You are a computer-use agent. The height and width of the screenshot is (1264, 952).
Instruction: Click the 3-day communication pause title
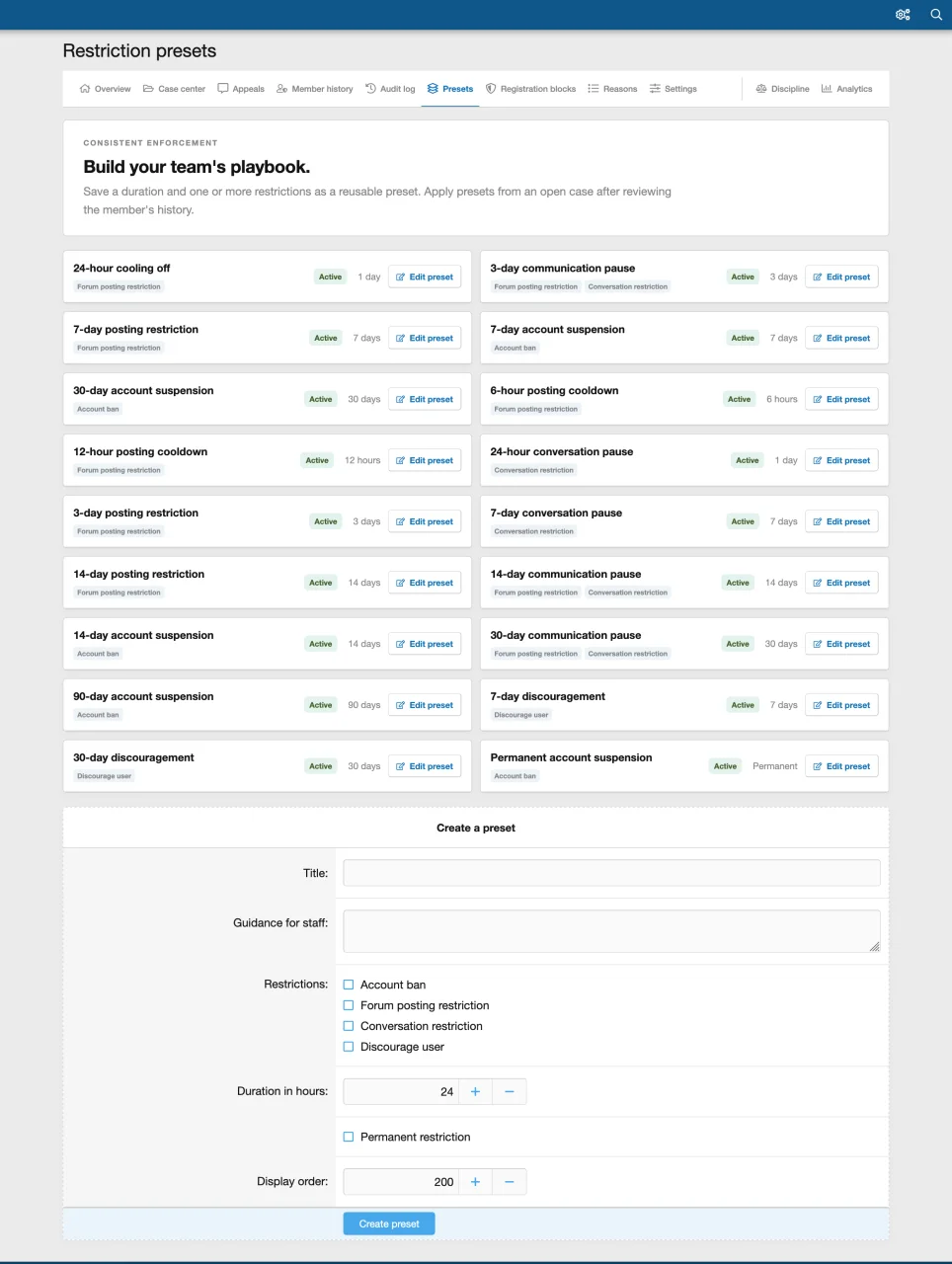563,269
